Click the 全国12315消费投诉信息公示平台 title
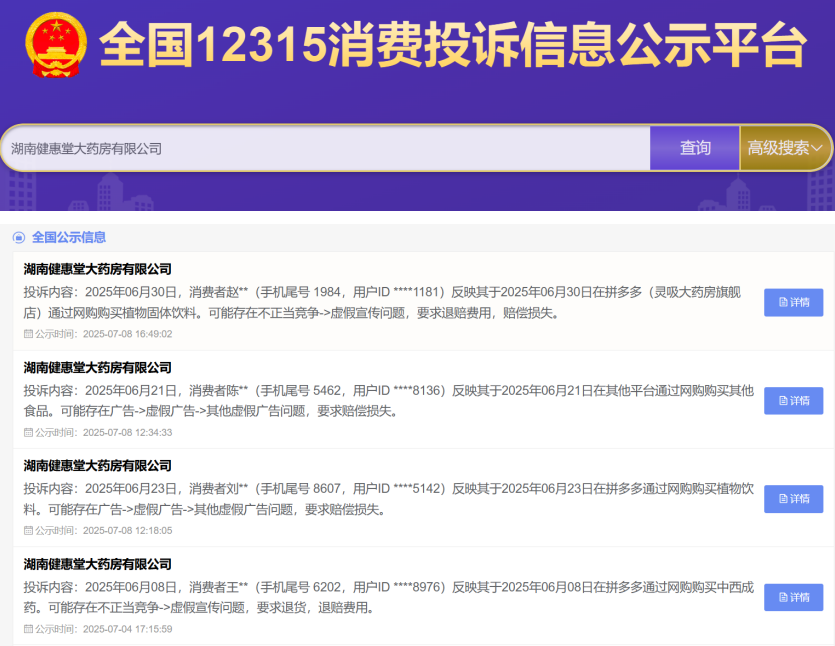The width and height of the screenshot is (835, 646). 452,45
